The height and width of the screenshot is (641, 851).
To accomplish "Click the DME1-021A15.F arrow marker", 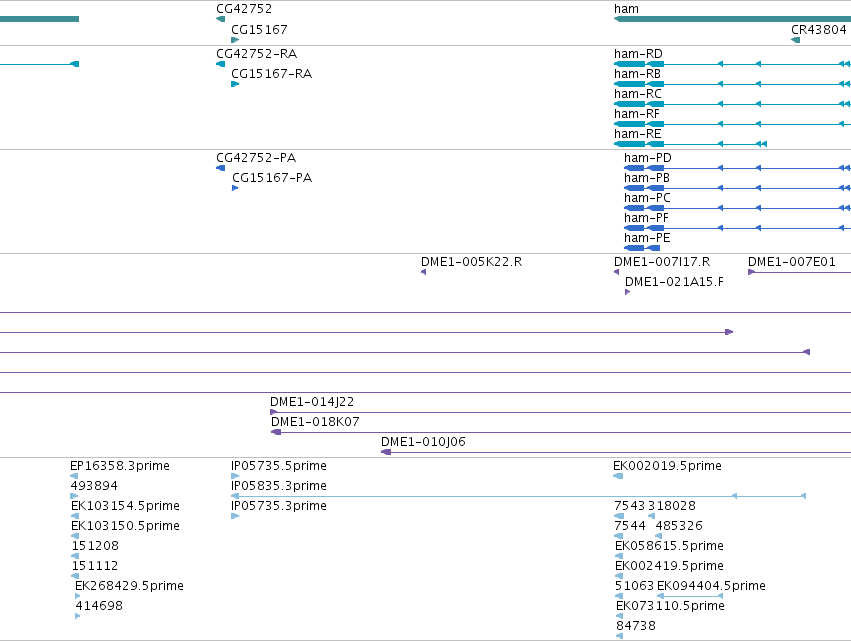I will pos(627,292).
